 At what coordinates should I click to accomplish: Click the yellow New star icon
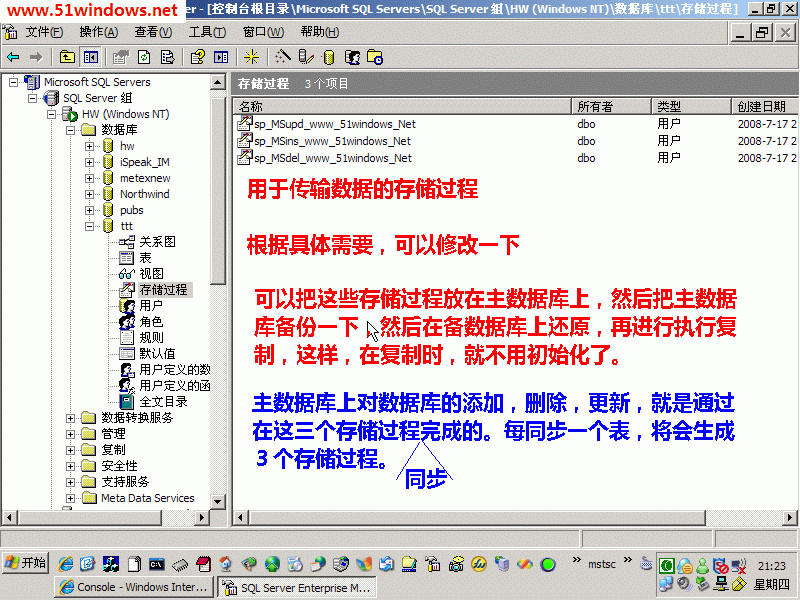[x=251, y=57]
